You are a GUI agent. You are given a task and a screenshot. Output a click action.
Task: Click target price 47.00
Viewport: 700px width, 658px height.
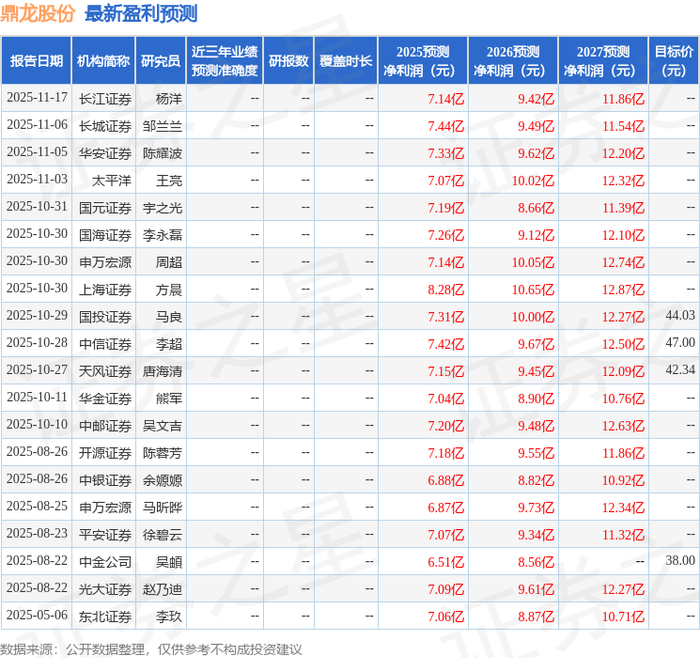point(680,342)
